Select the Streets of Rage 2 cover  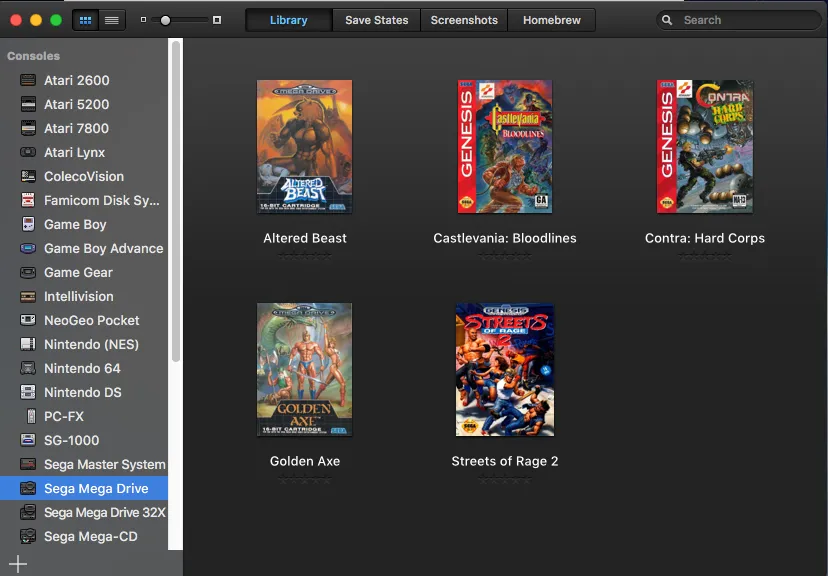coord(505,370)
